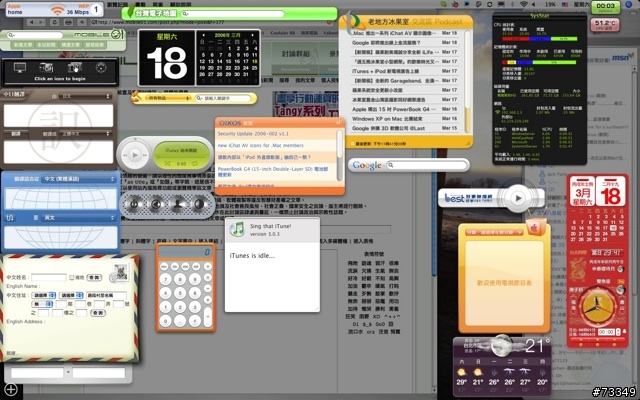Open 'iTunes + iPod' feed entry dated Mar 17
Screen dimensions: 640x400
385,71
